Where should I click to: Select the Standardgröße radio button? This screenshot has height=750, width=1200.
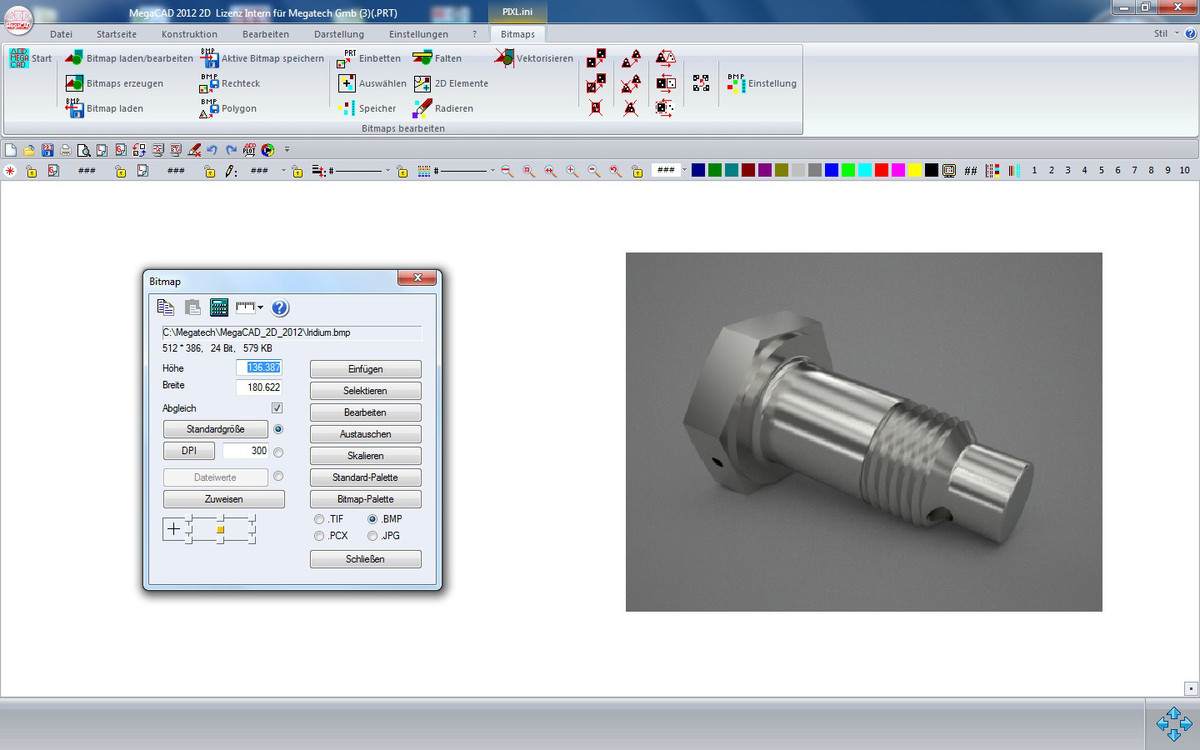pos(278,429)
